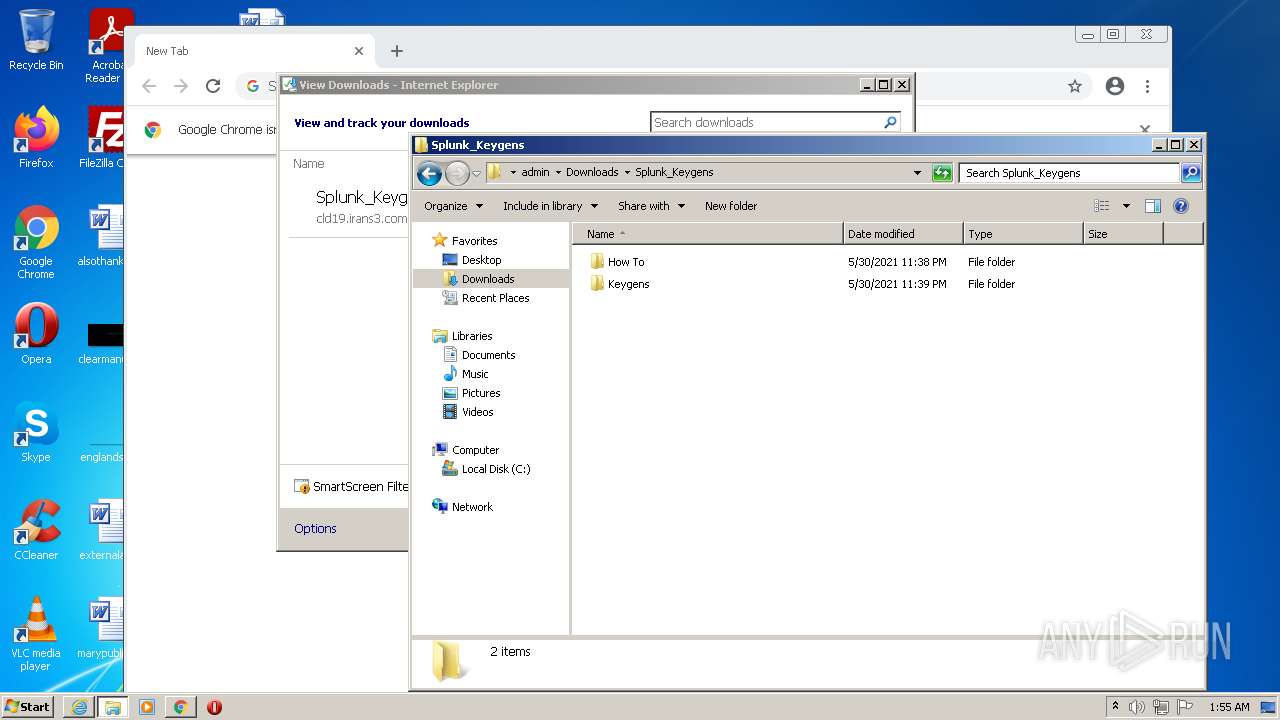Create a New folder
Screen dimensions: 1280x720
pos(731,206)
